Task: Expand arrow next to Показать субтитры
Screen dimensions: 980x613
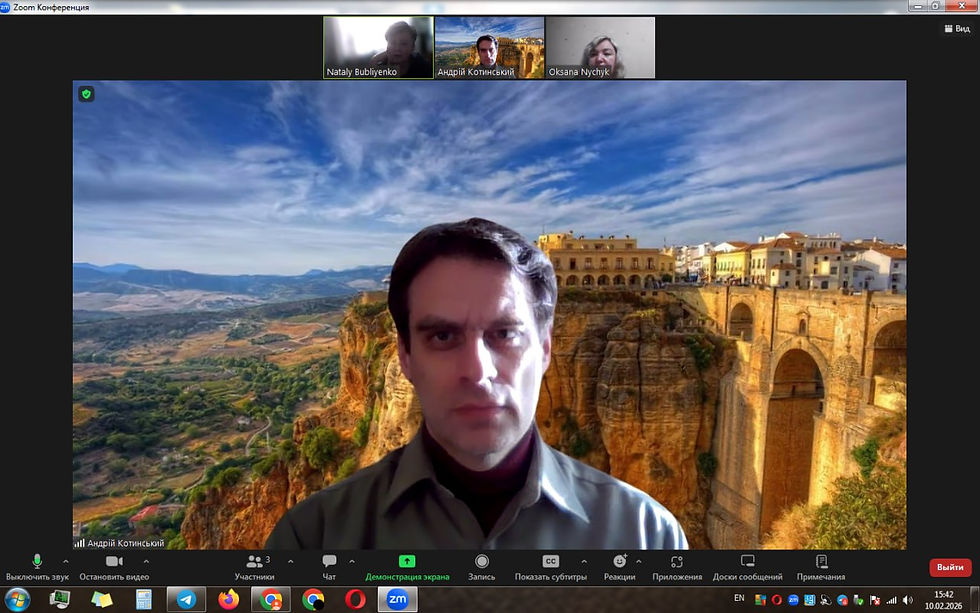Action: coord(584,561)
